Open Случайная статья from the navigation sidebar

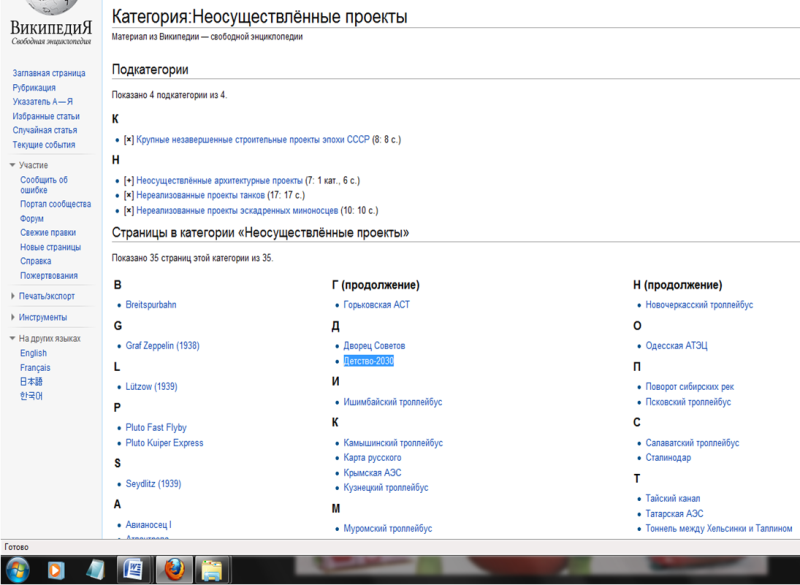[x=44, y=130]
